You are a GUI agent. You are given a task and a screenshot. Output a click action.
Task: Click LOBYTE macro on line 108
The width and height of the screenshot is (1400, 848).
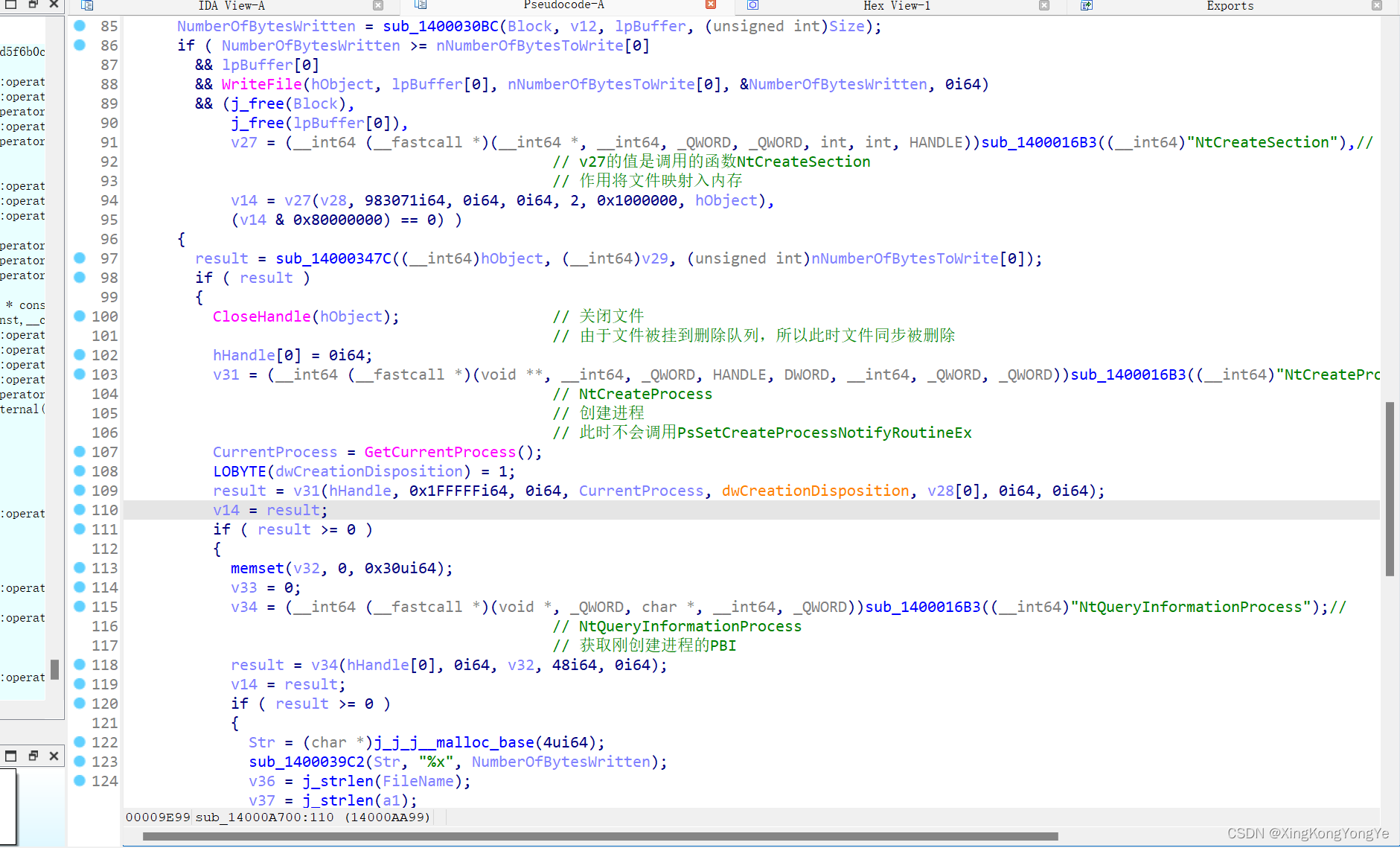click(239, 471)
